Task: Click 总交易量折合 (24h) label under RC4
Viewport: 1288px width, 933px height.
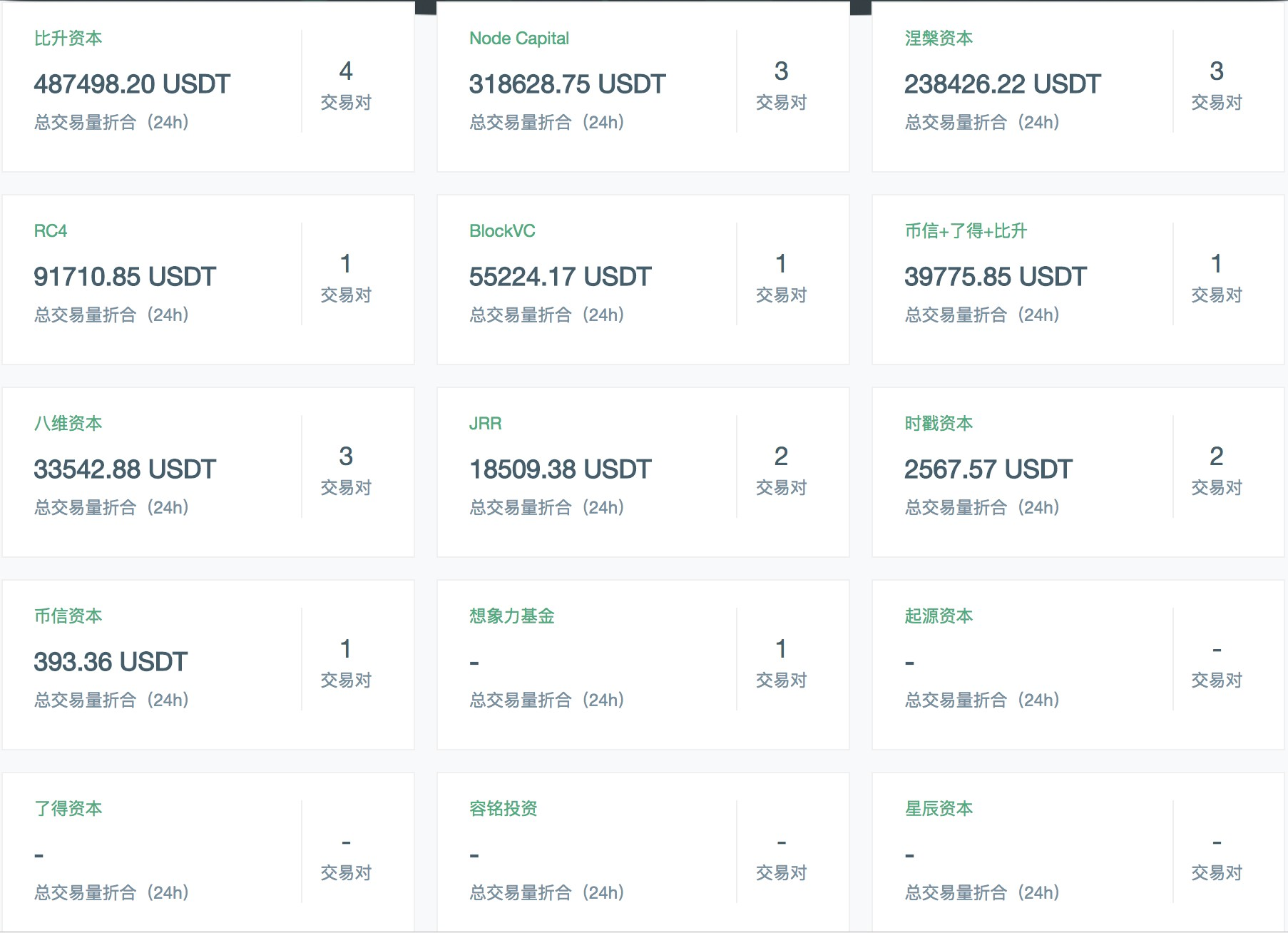Action: tap(111, 315)
